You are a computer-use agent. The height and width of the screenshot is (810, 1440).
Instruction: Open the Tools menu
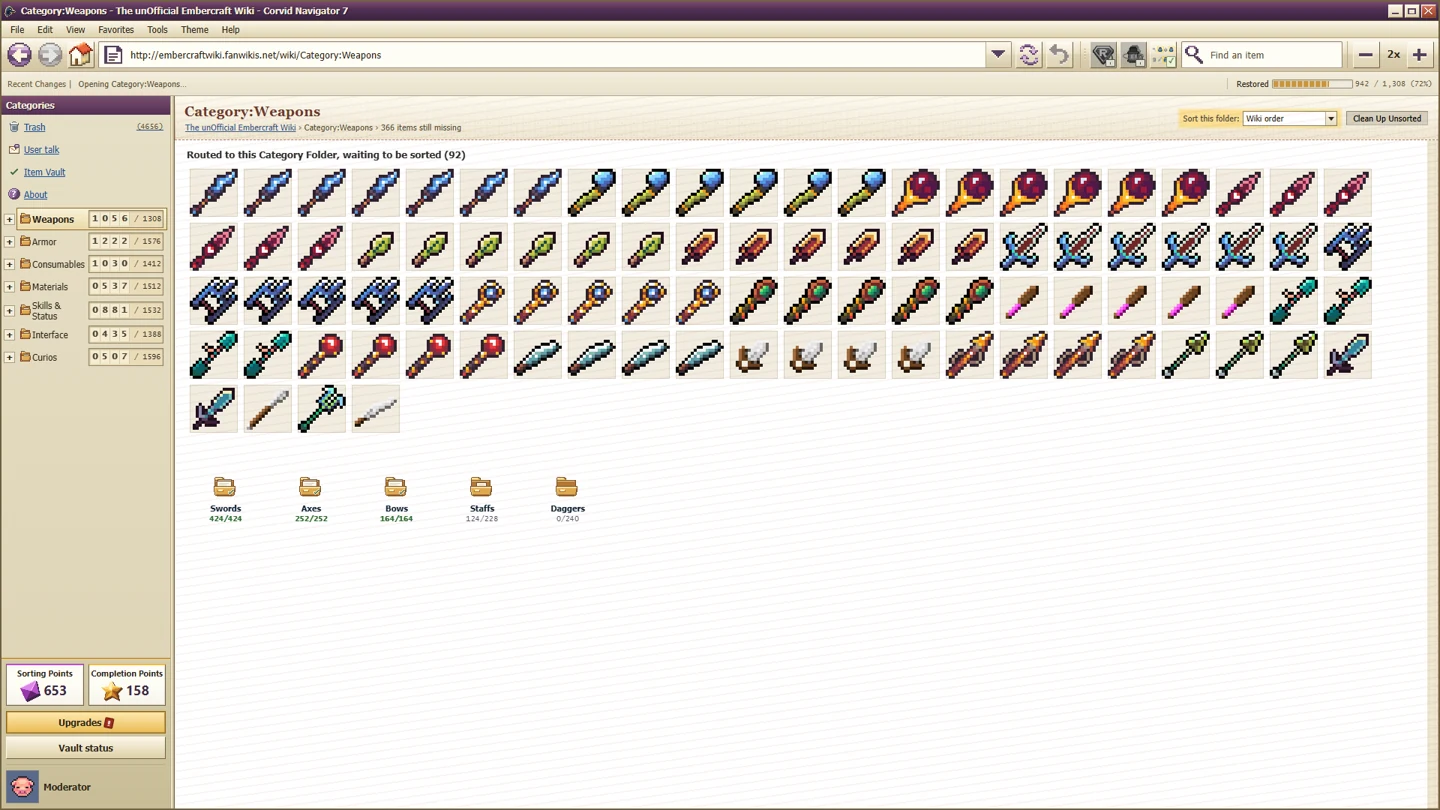157,30
